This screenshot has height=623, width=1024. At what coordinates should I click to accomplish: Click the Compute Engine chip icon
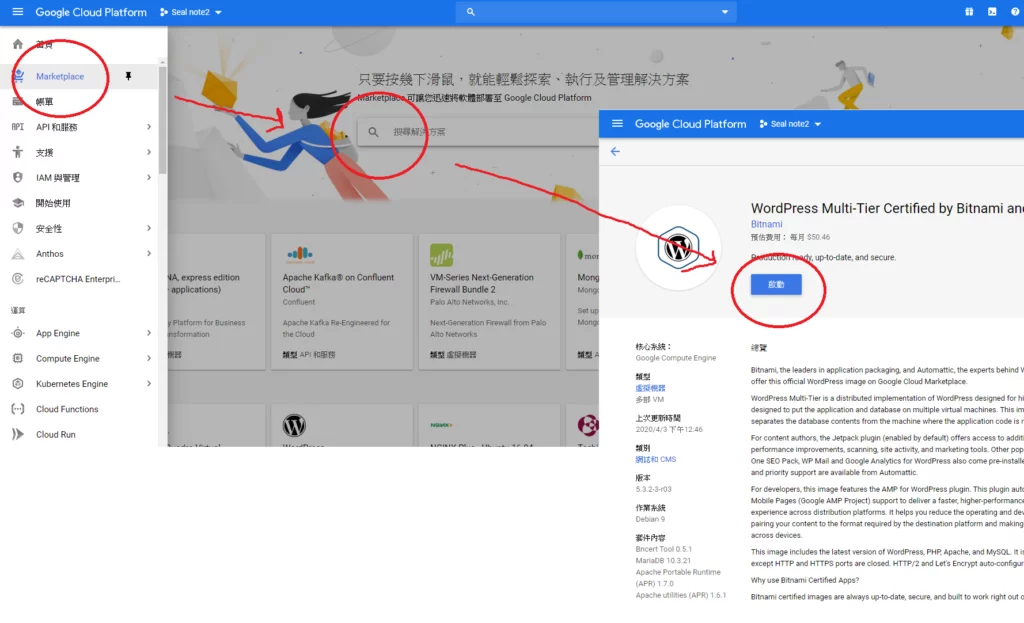[x=18, y=359]
